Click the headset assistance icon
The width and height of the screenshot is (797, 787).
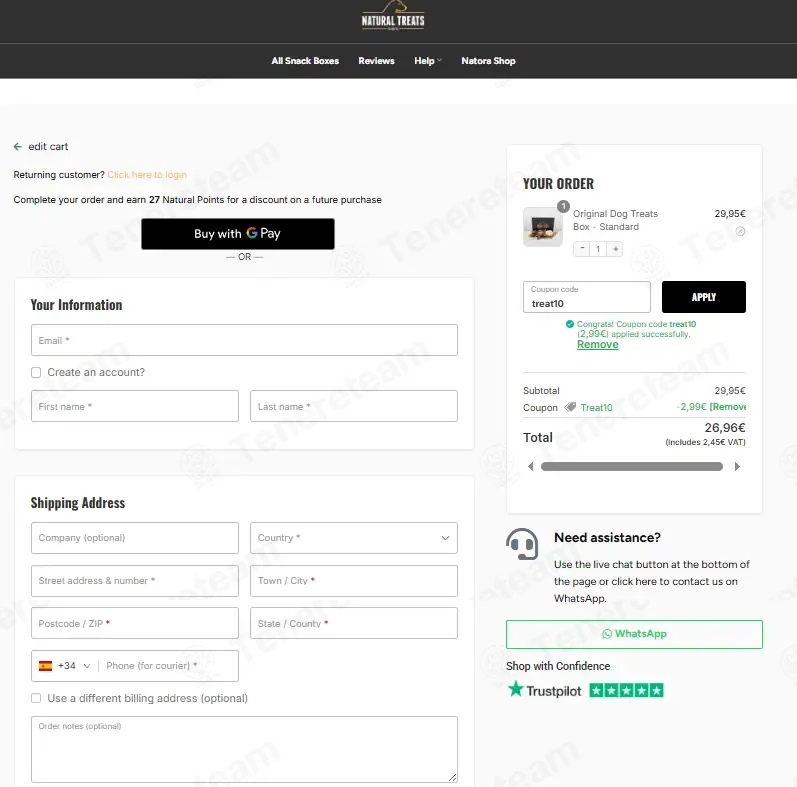pos(522,544)
